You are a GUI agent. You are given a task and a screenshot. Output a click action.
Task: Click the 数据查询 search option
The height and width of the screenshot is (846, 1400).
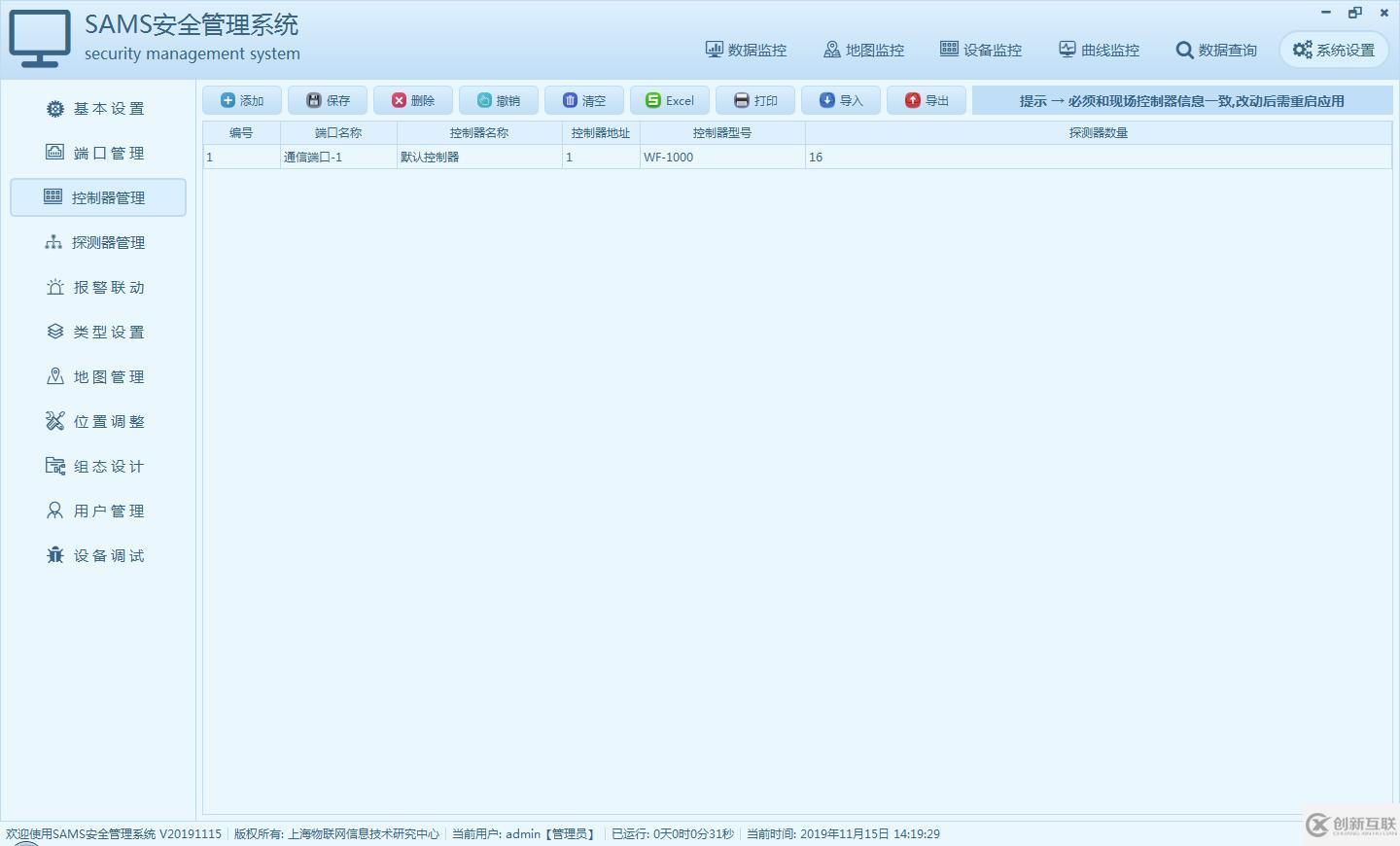pos(1216,50)
